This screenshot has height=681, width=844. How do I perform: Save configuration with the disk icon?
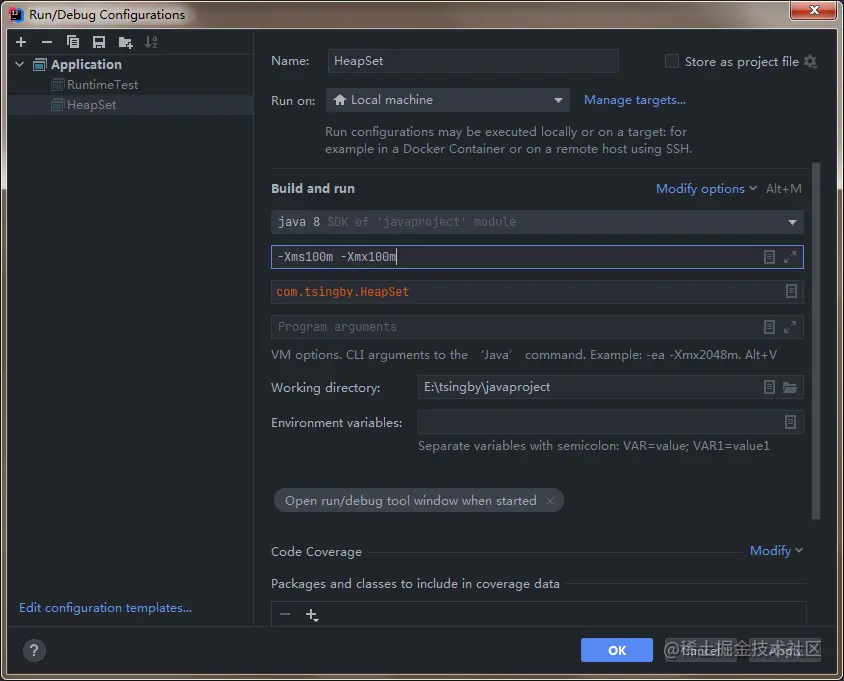99,42
